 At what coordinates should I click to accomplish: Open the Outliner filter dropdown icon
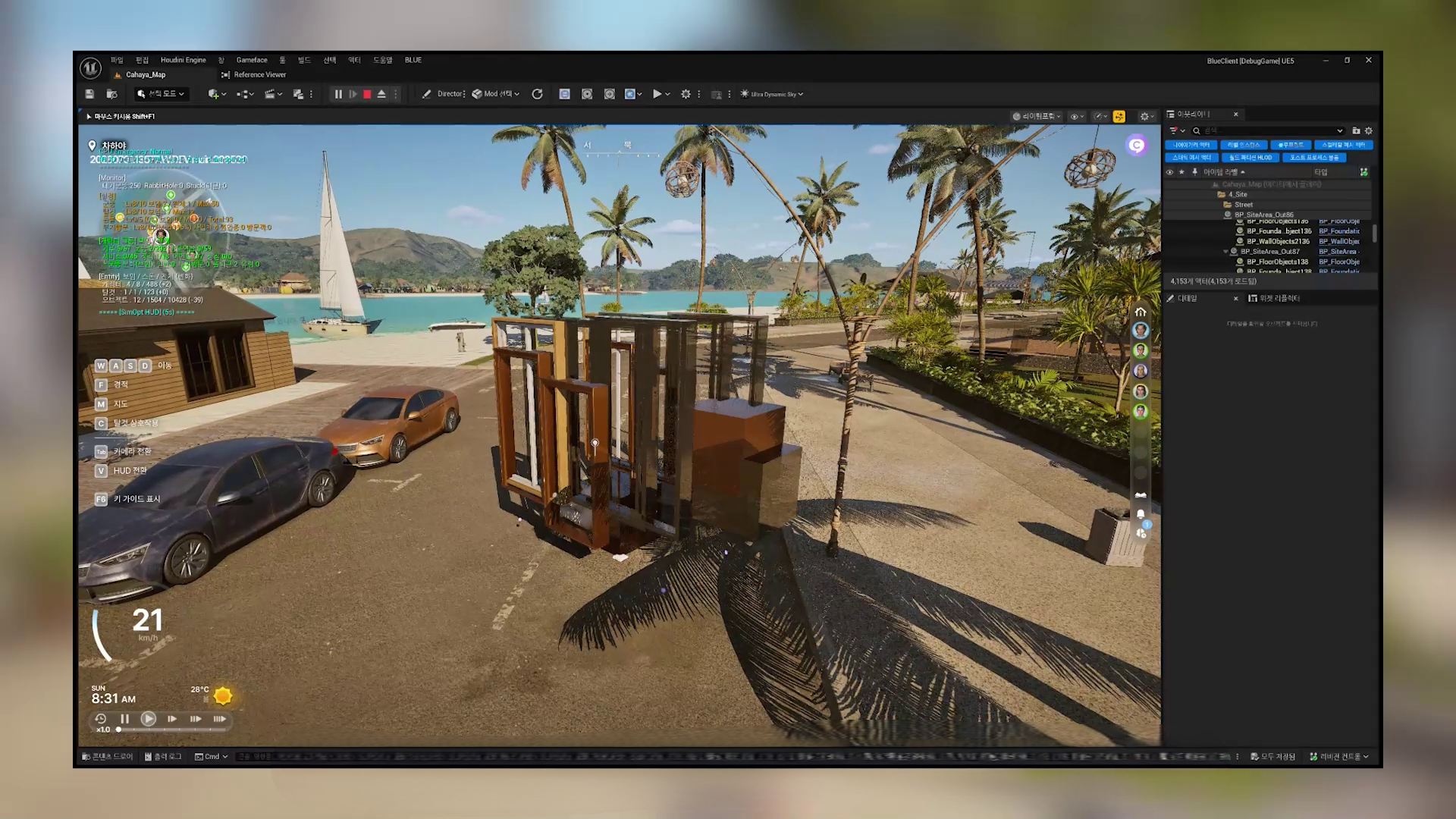1177,130
